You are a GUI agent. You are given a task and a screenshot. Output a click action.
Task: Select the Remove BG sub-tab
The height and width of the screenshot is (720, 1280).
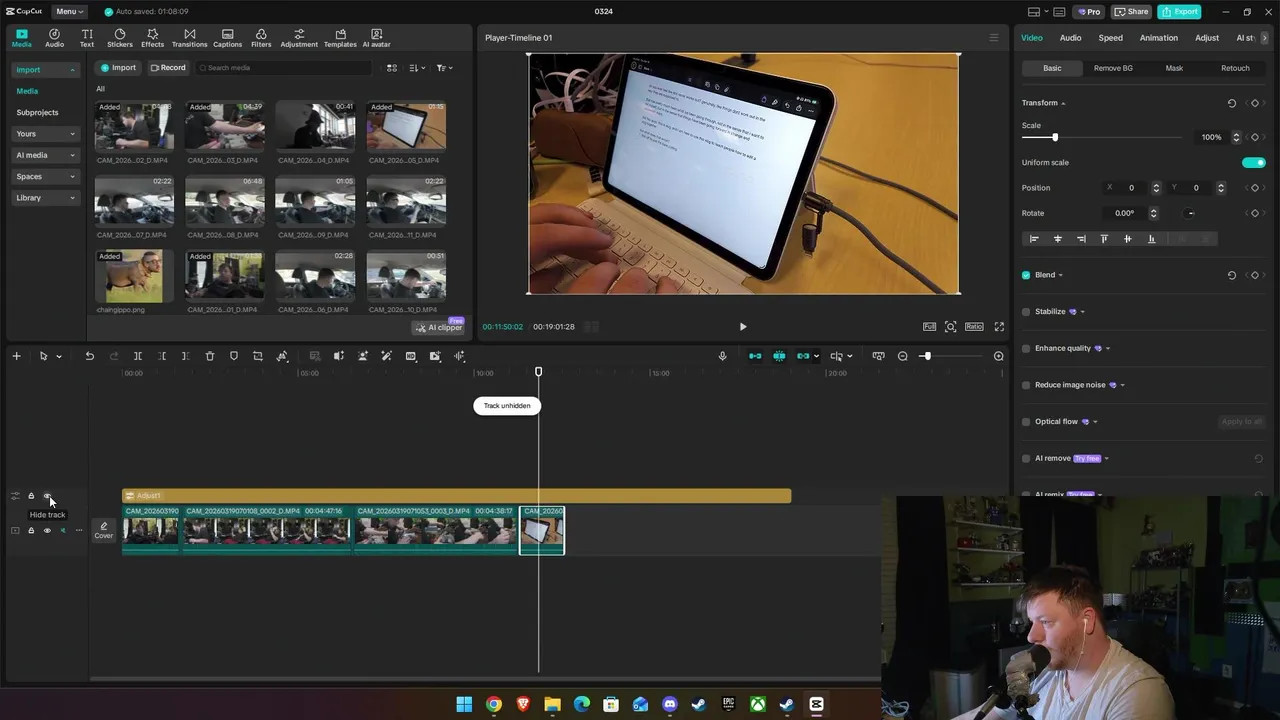pos(1113,68)
